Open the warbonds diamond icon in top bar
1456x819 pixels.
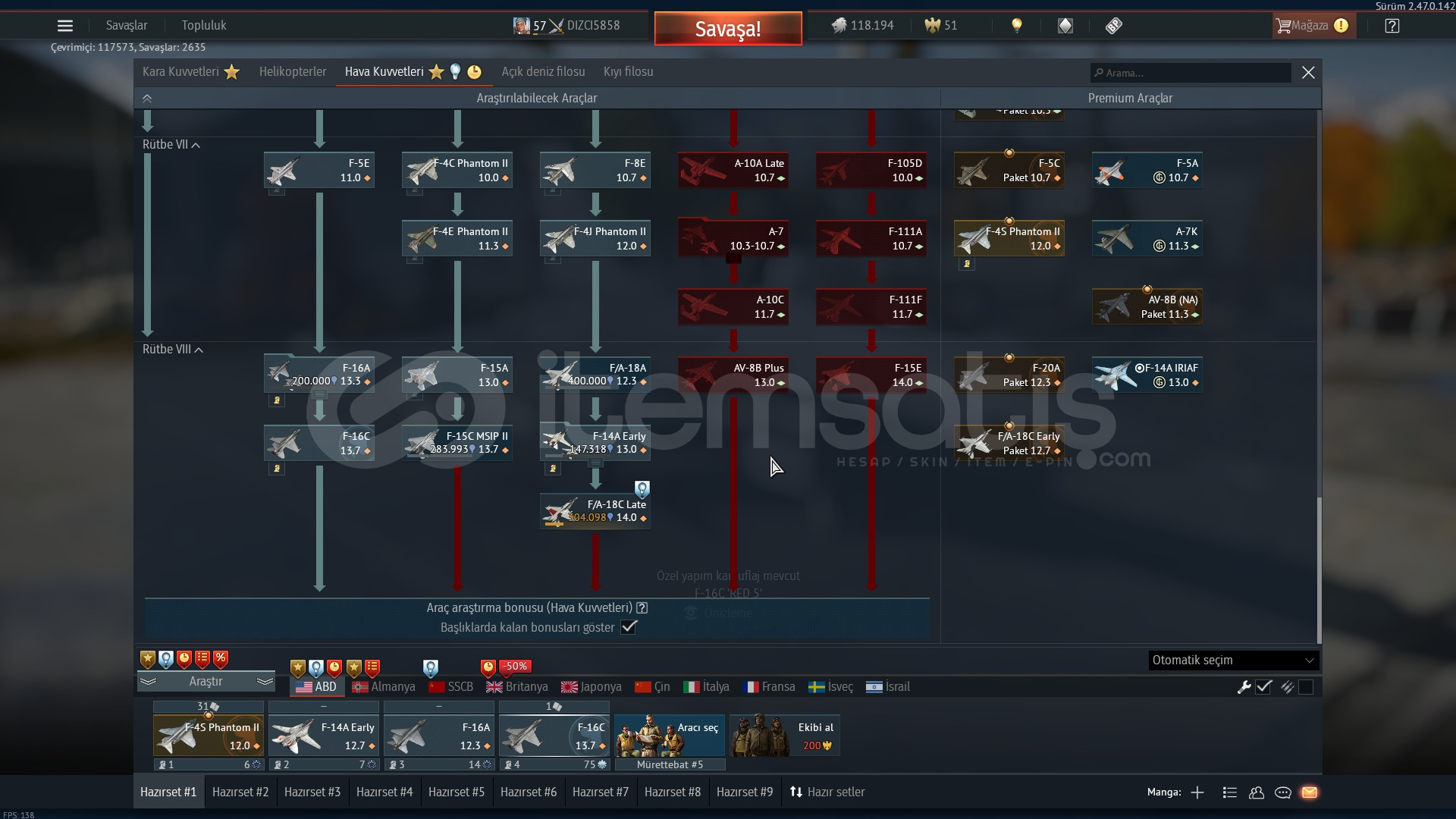[1065, 26]
